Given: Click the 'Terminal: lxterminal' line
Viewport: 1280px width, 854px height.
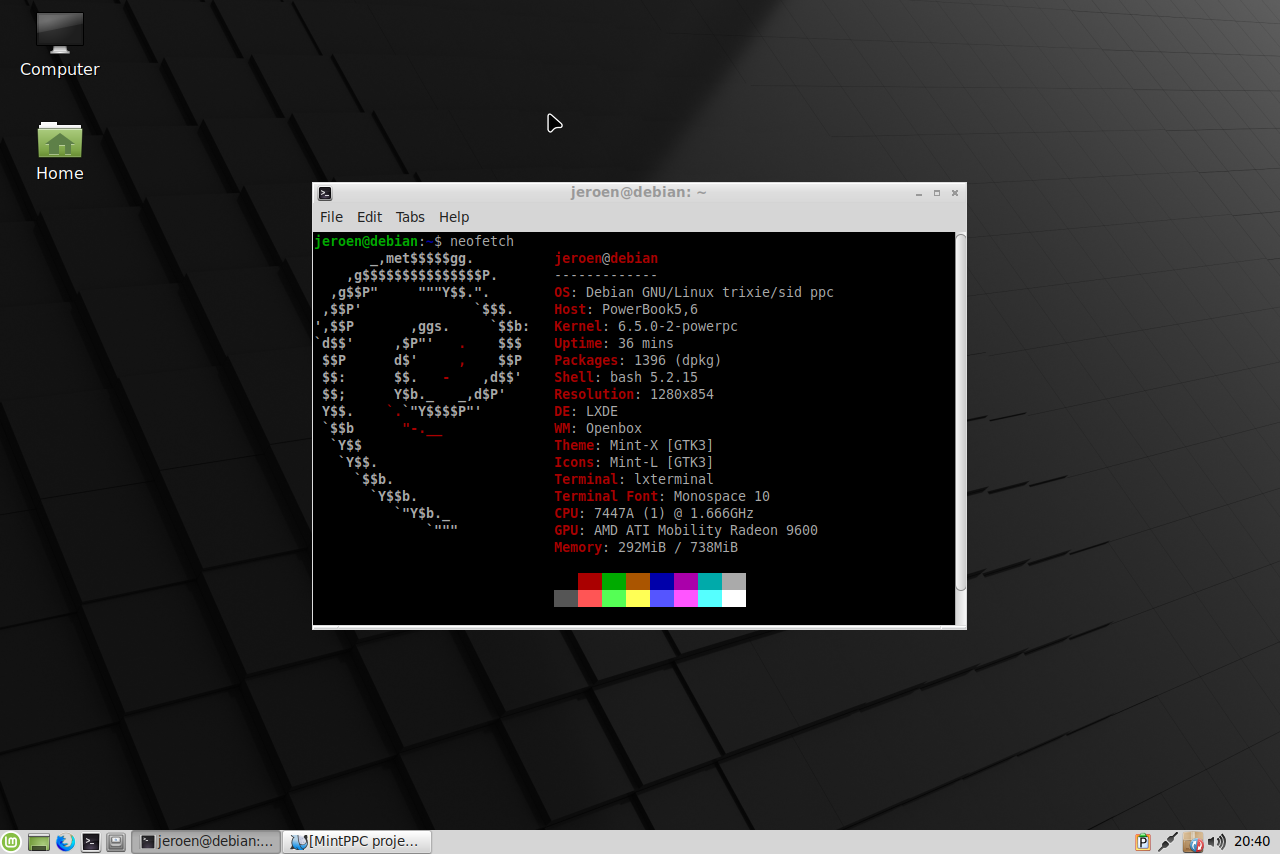Looking at the screenshot, I should (634, 479).
